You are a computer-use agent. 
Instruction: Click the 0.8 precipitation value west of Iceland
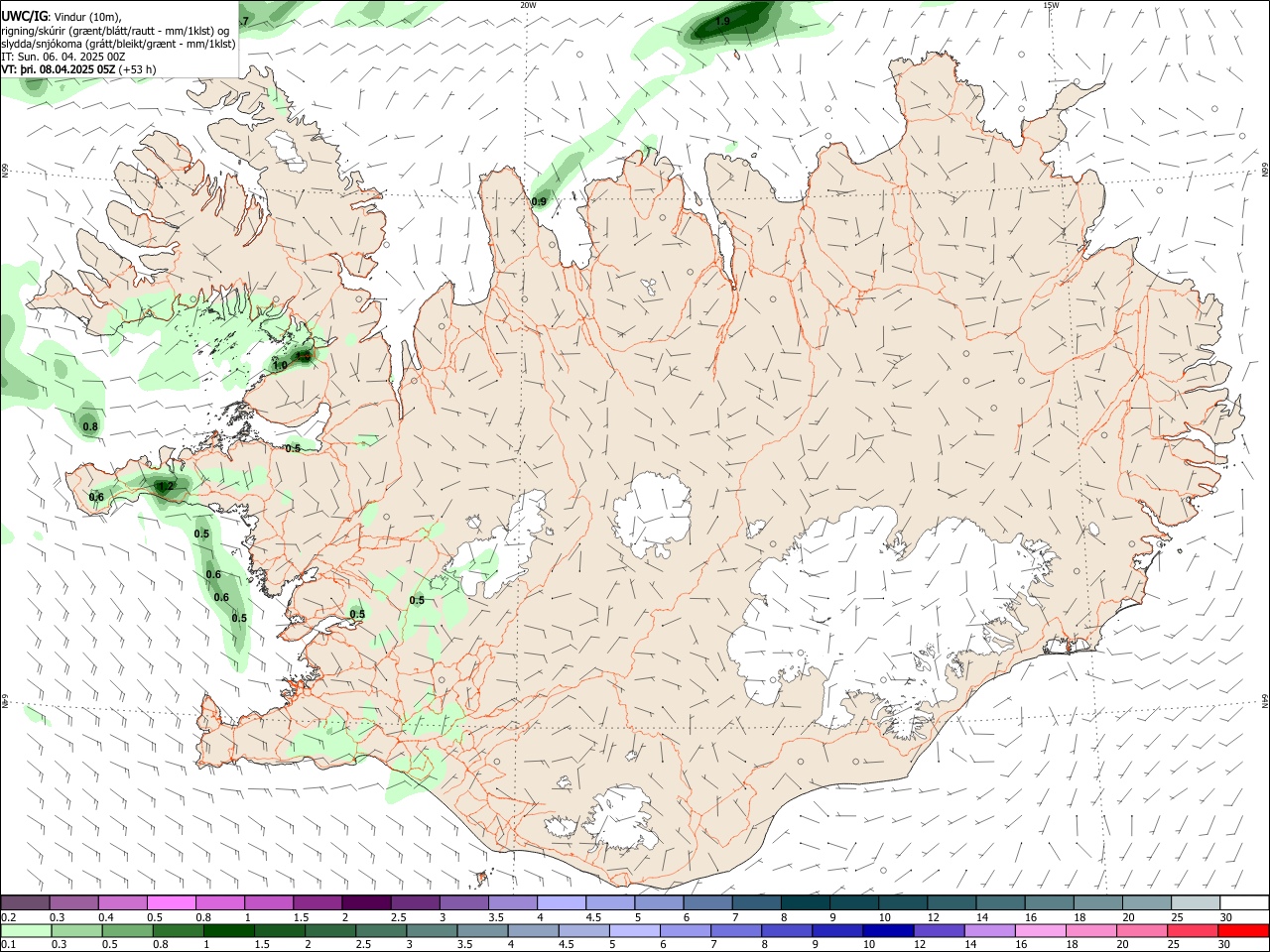pos(90,426)
